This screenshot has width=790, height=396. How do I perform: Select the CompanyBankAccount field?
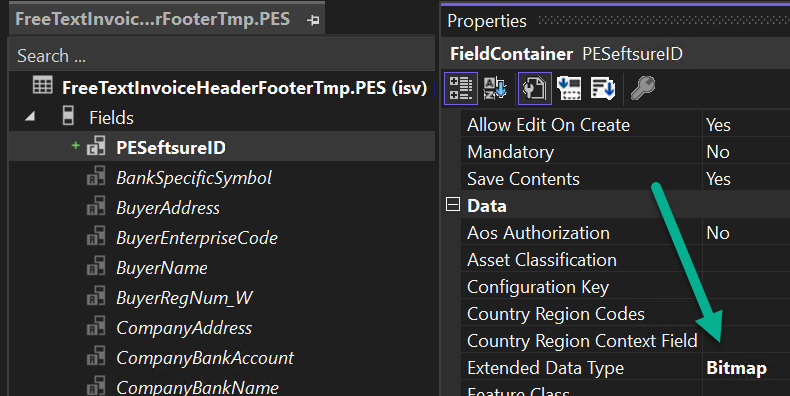point(205,358)
